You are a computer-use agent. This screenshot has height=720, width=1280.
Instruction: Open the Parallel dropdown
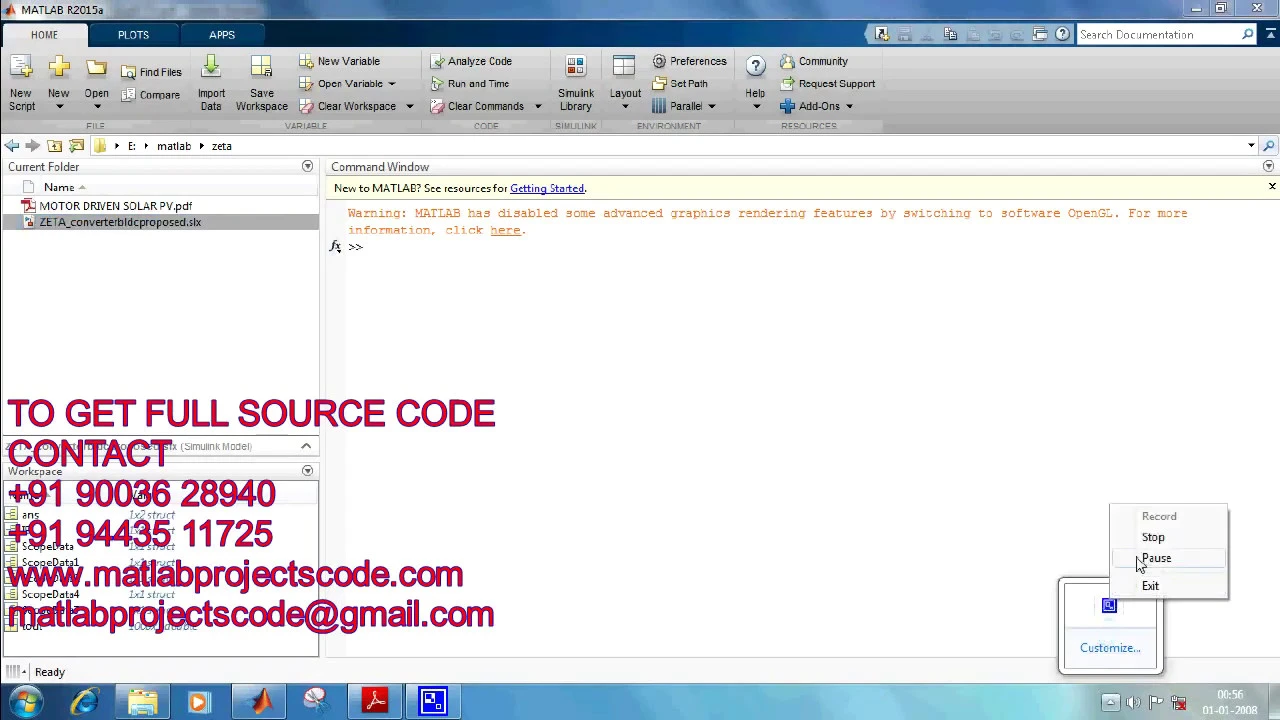[711, 107]
